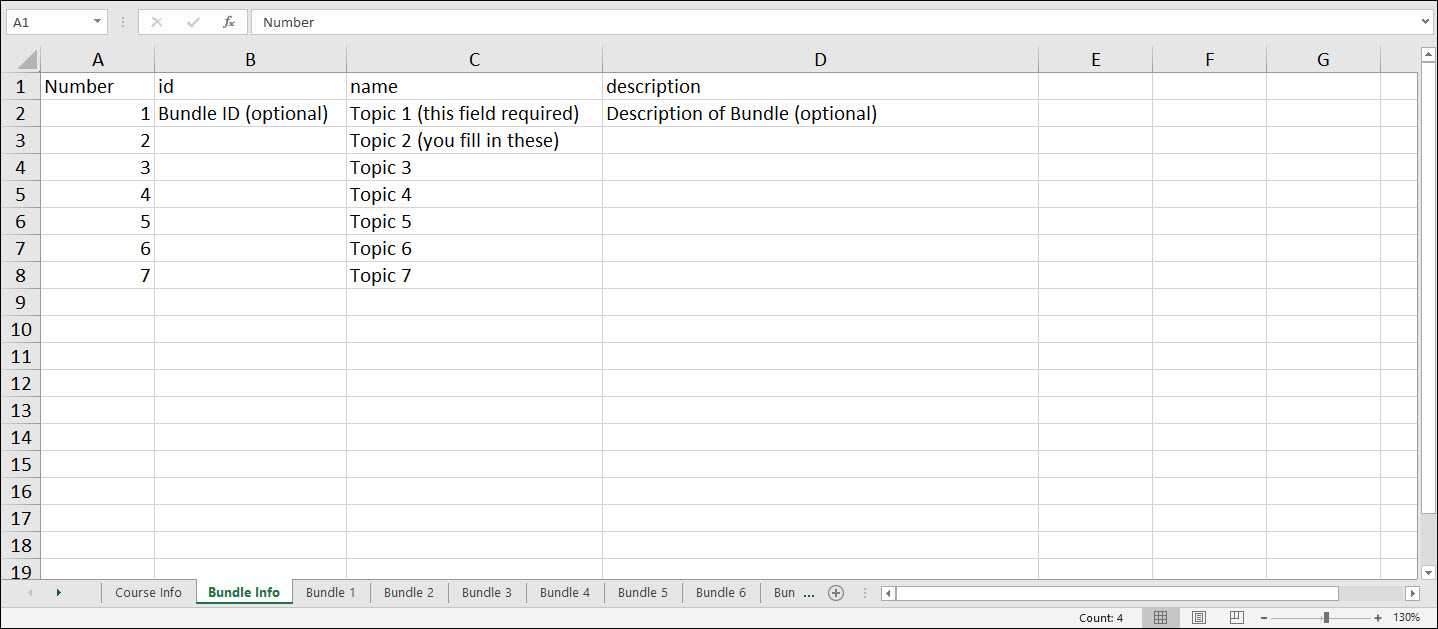Switch to the Bundle 3 sheet tab

[486, 593]
